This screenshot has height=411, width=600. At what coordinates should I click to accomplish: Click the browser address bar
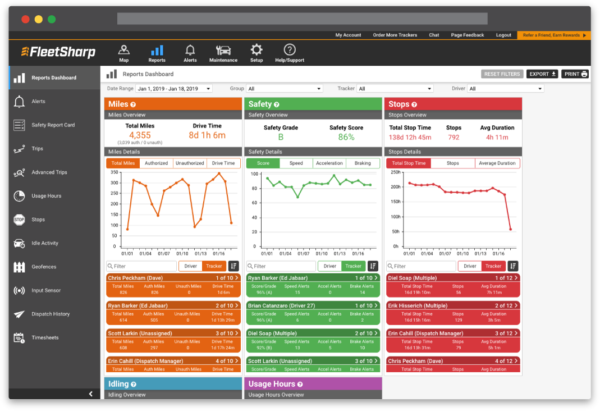(x=302, y=19)
